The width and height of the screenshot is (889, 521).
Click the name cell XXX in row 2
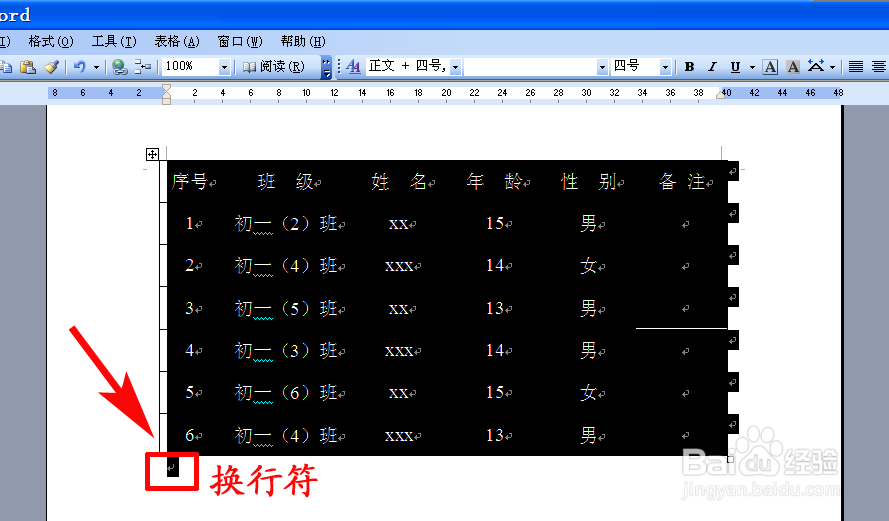(x=399, y=265)
